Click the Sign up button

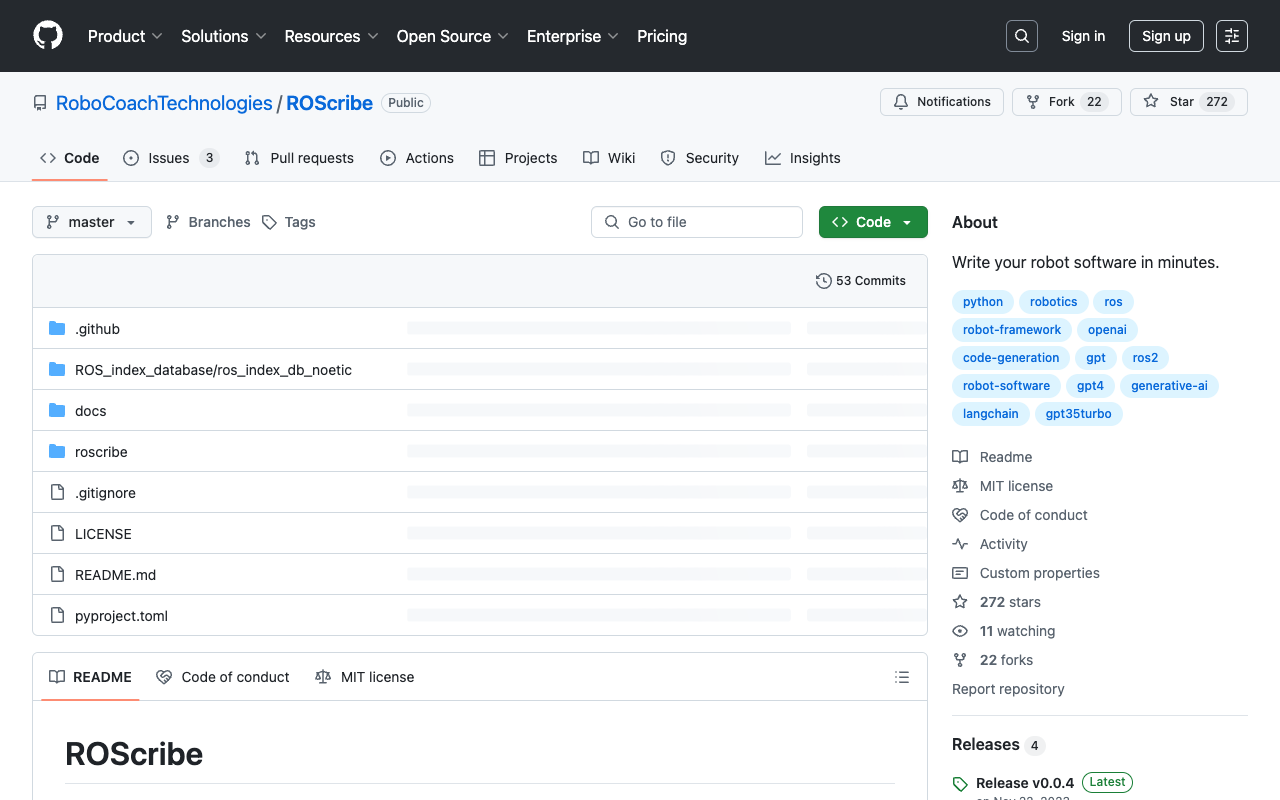pyautogui.click(x=1166, y=36)
